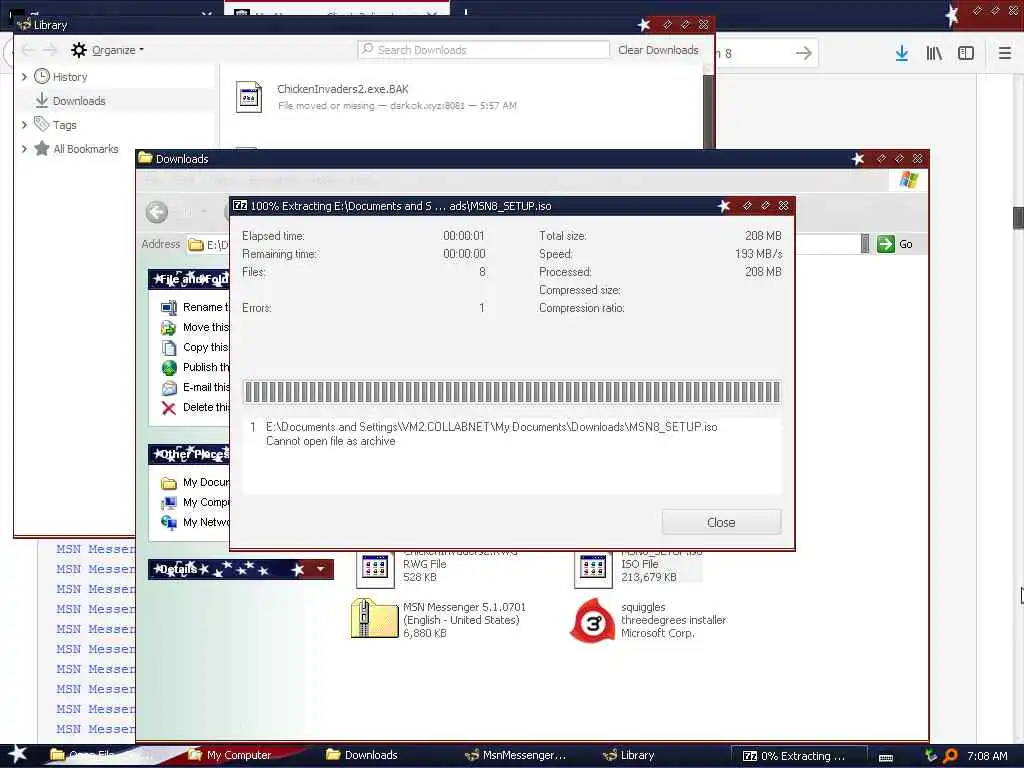Select squiggles threedegrees installer icon
The height and width of the screenshot is (768, 1024).
point(592,620)
